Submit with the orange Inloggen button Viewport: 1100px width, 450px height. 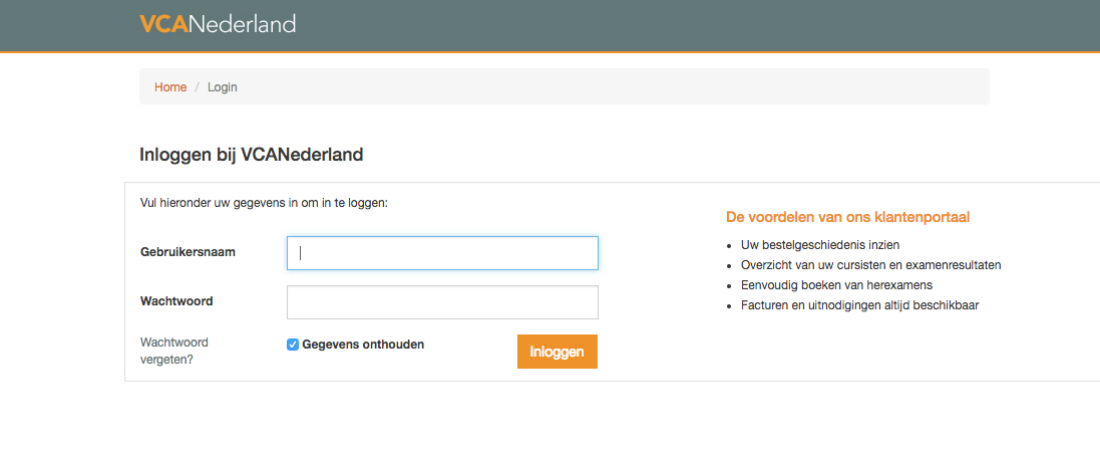pyautogui.click(x=558, y=351)
